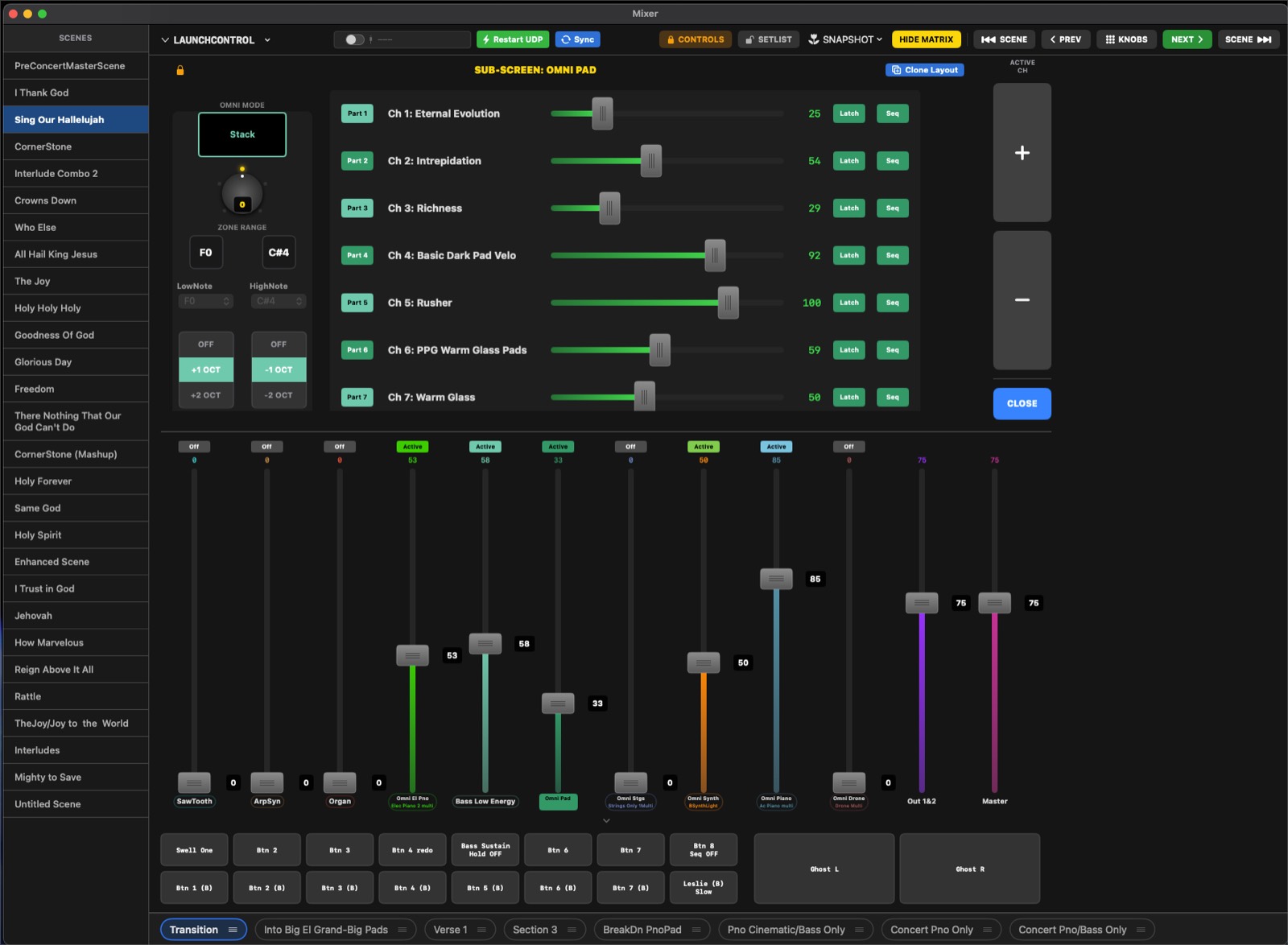1288x945 pixels.
Task: Open hamburger menu on Into Big El Grand-Big Pads
Action: (402, 930)
